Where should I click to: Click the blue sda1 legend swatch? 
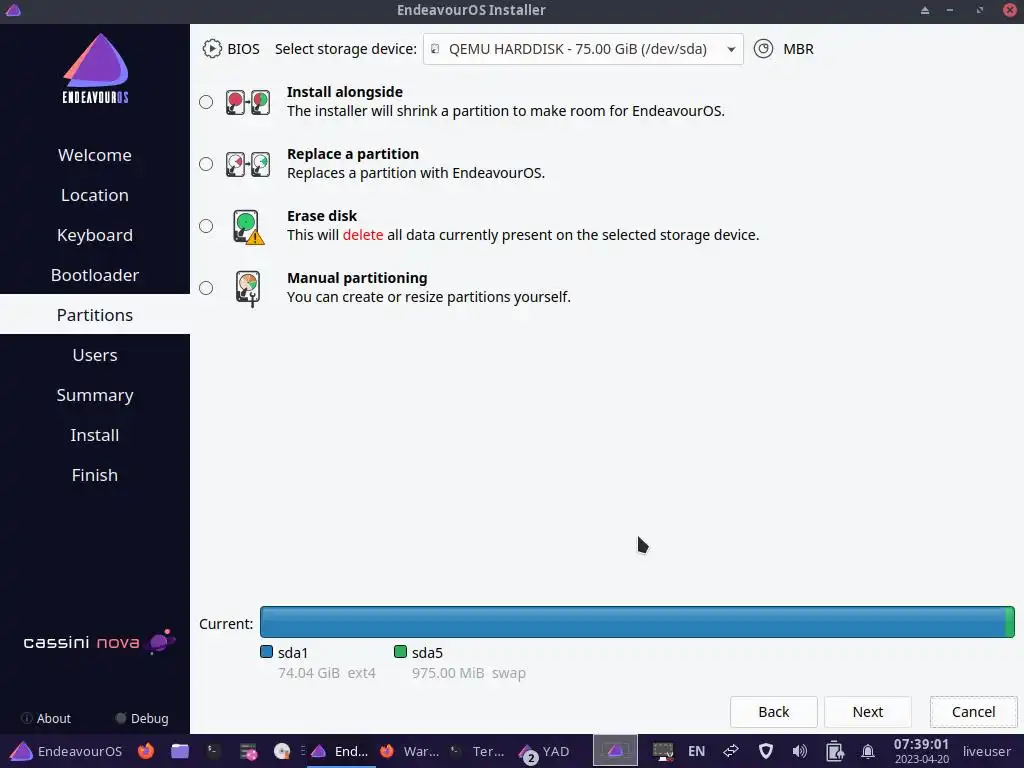[266, 651]
